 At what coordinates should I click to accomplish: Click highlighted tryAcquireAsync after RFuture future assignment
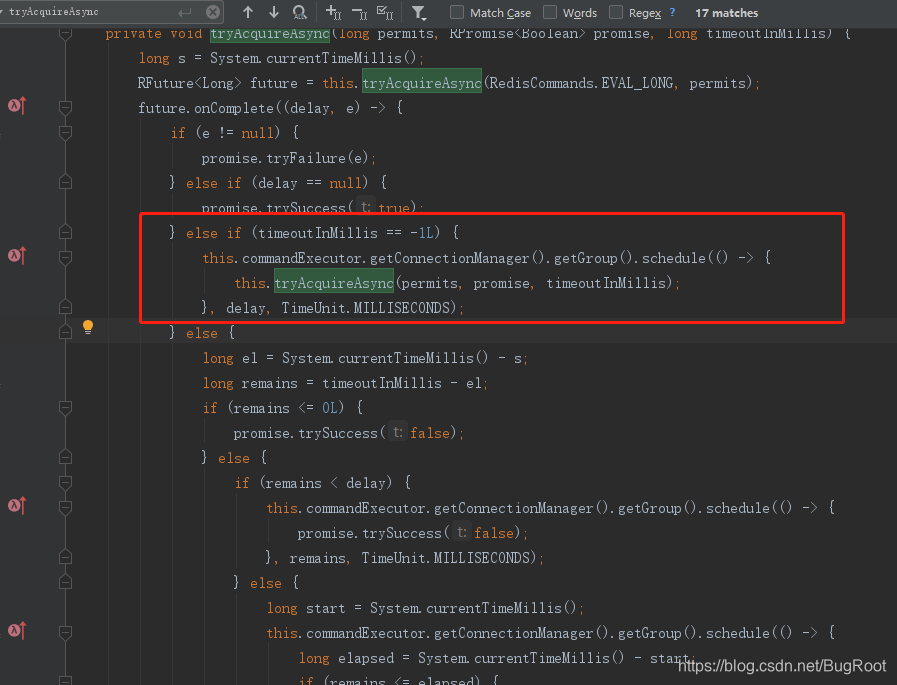tap(422, 83)
